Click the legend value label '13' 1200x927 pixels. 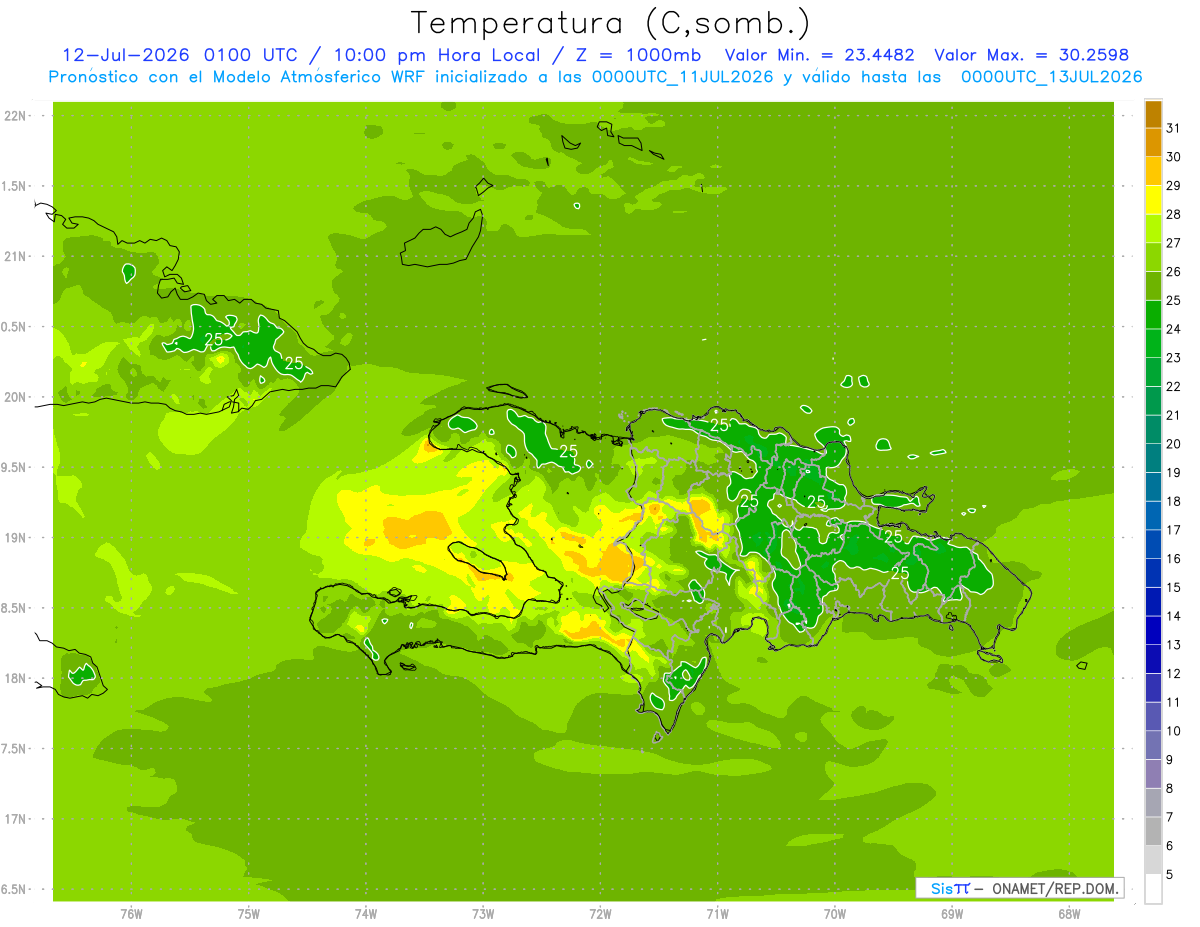(x=1174, y=645)
